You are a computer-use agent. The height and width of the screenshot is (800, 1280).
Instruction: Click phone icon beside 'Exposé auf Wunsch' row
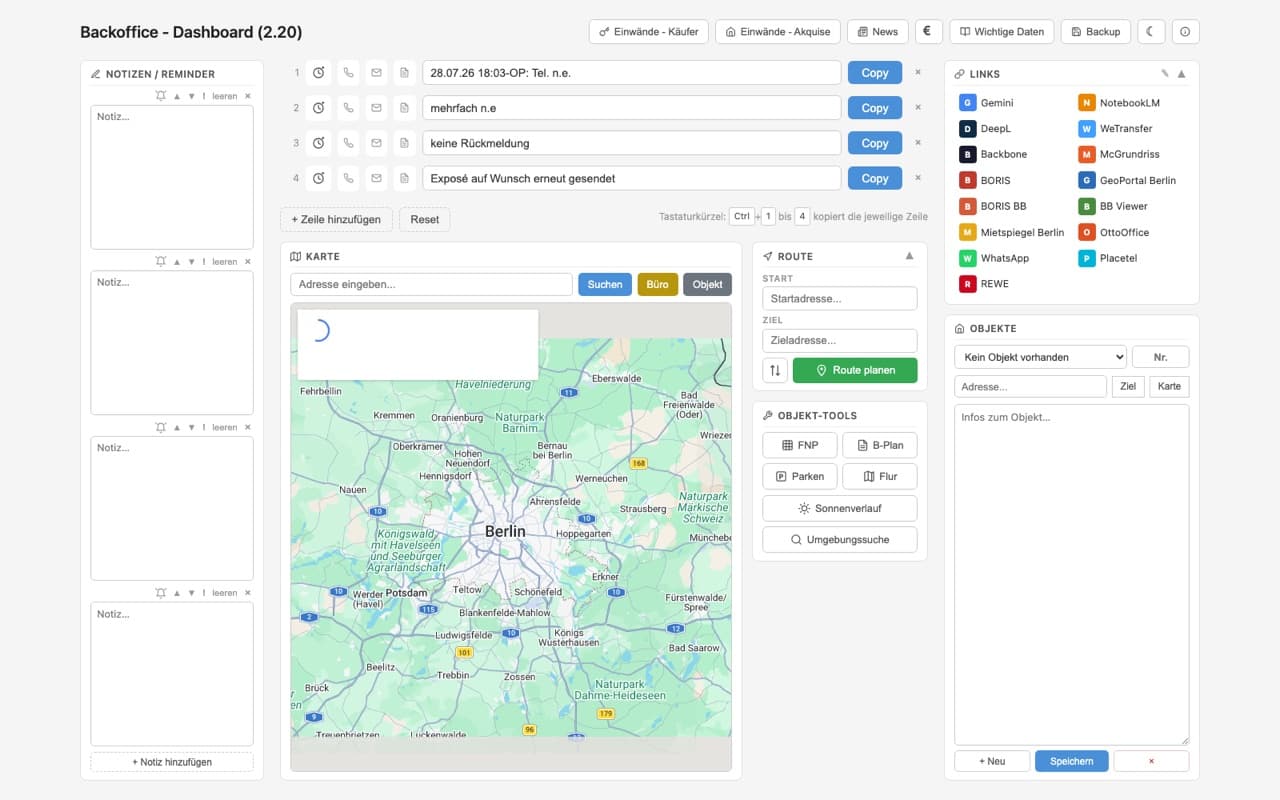348,178
